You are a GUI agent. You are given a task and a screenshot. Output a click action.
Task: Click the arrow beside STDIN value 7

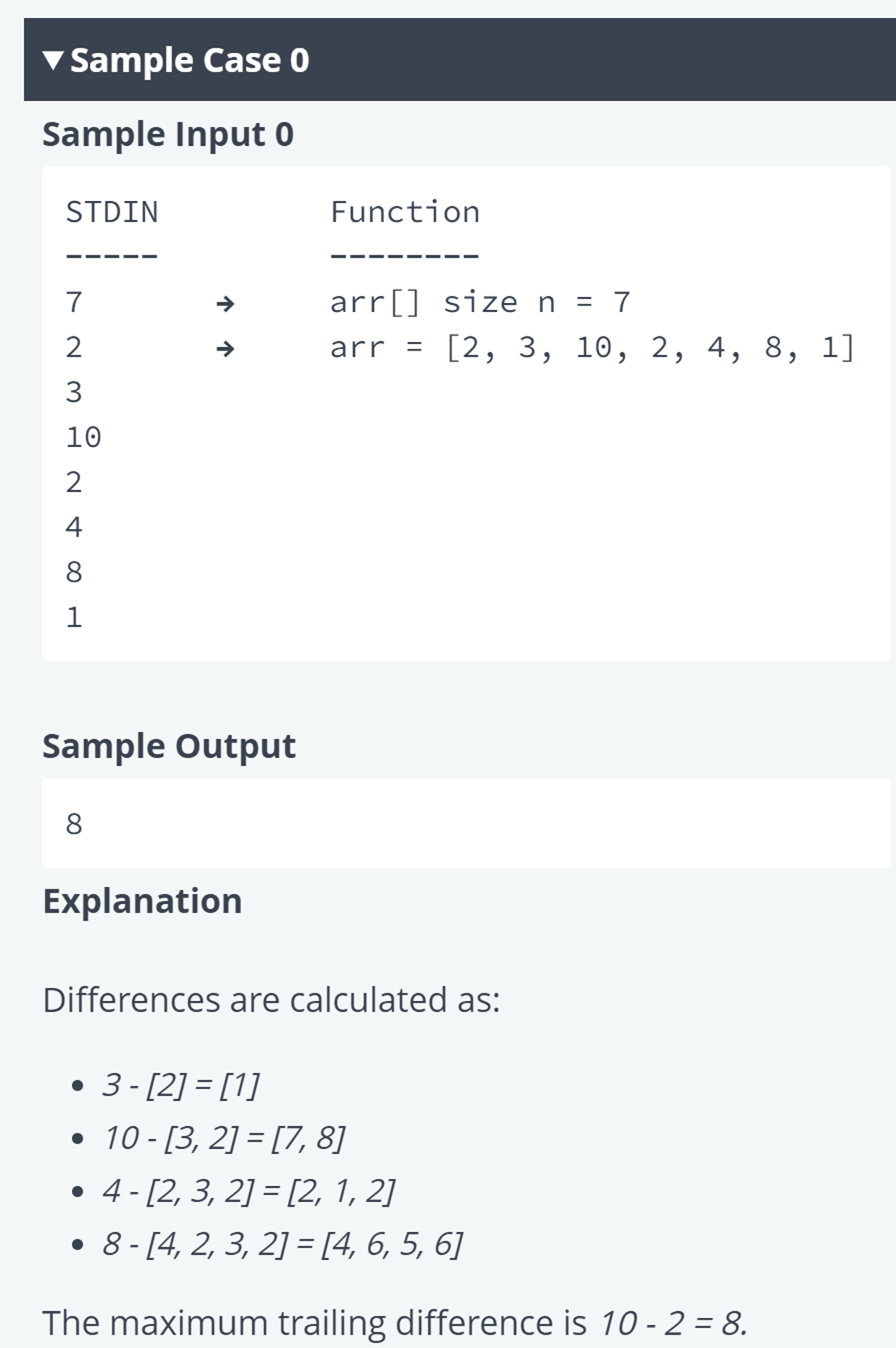[225, 303]
